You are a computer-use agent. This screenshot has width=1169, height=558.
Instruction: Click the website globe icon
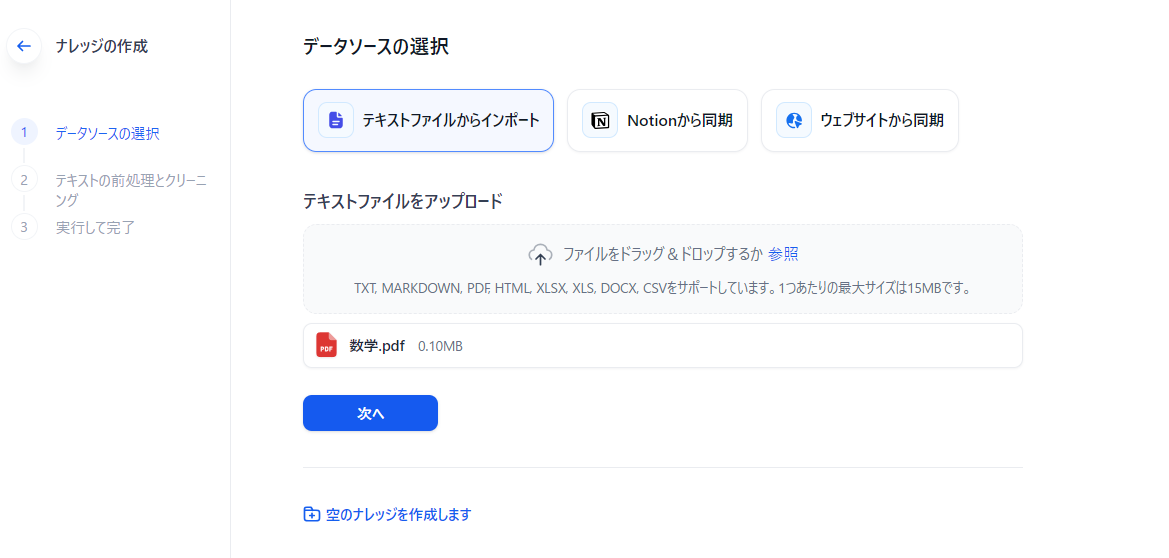(x=794, y=120)
